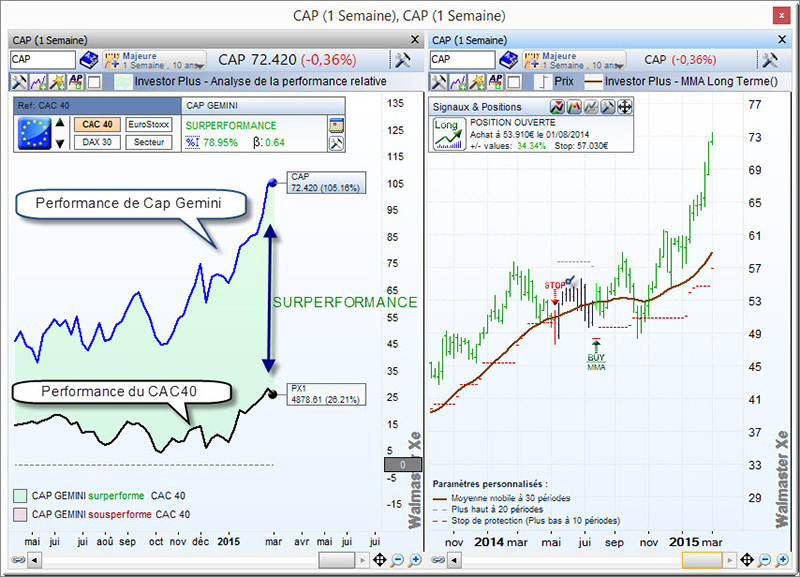
Task: Click the green Investor Plus color swatch in left toolbar
Action: pyautogui.click(x=123, y=82)
